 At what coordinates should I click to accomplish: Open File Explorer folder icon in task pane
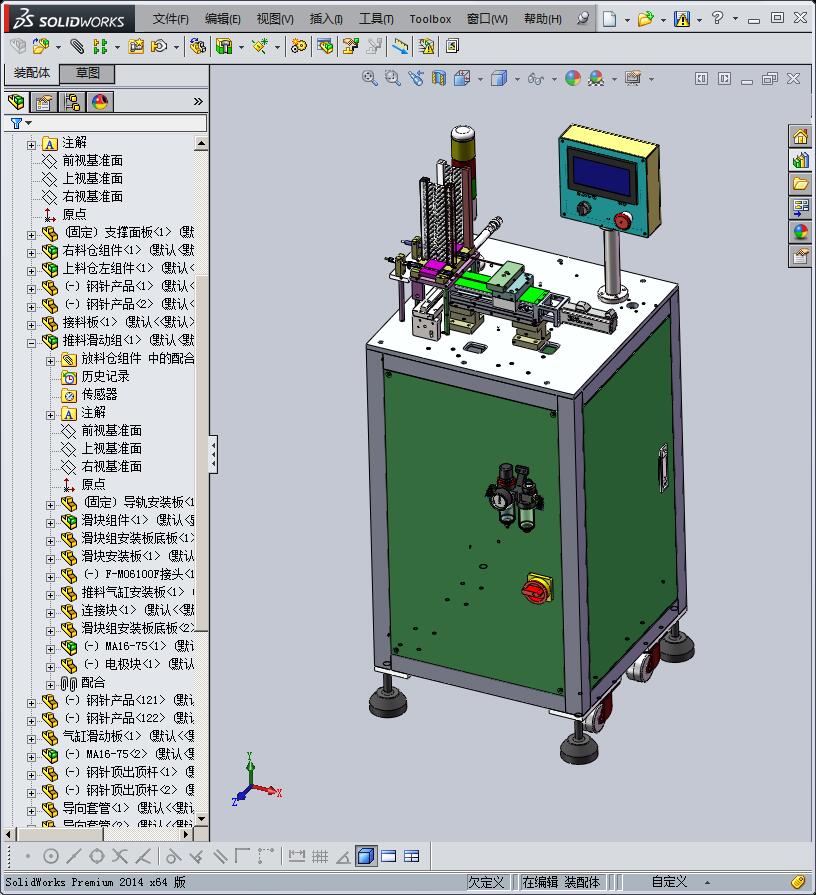point(800,184)
